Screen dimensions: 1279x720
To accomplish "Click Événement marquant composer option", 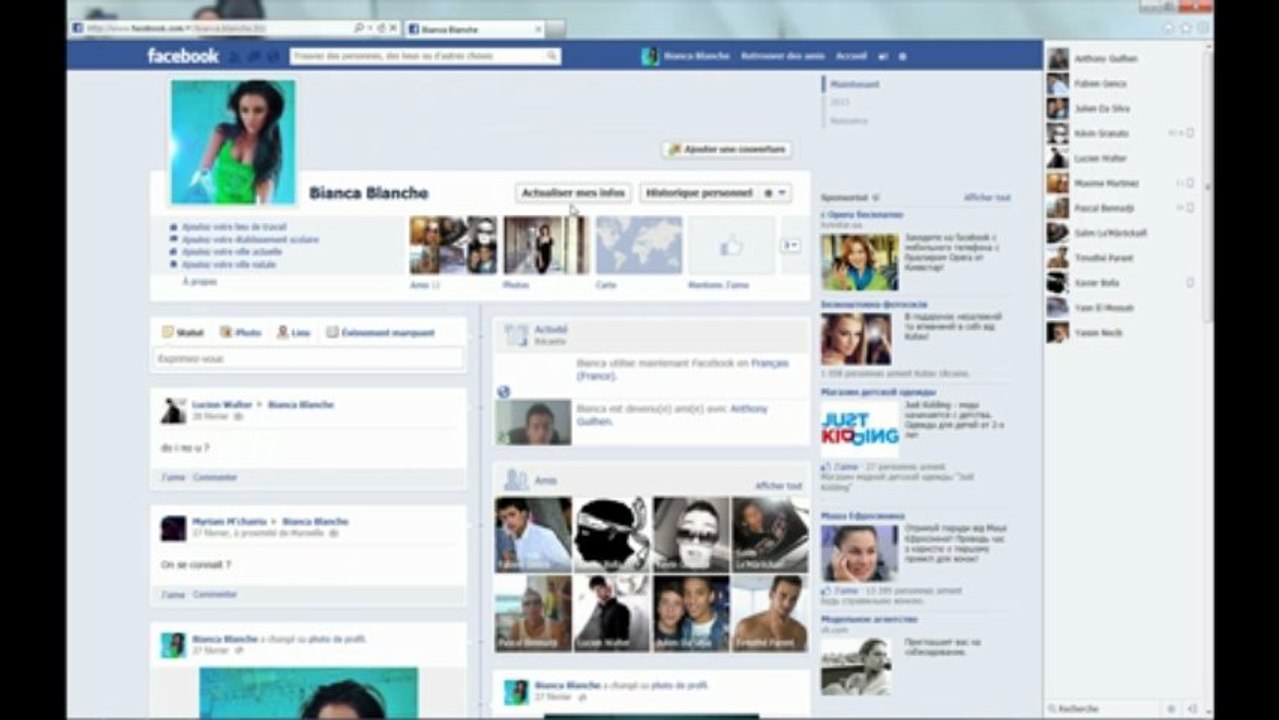I will coord(381,332).
